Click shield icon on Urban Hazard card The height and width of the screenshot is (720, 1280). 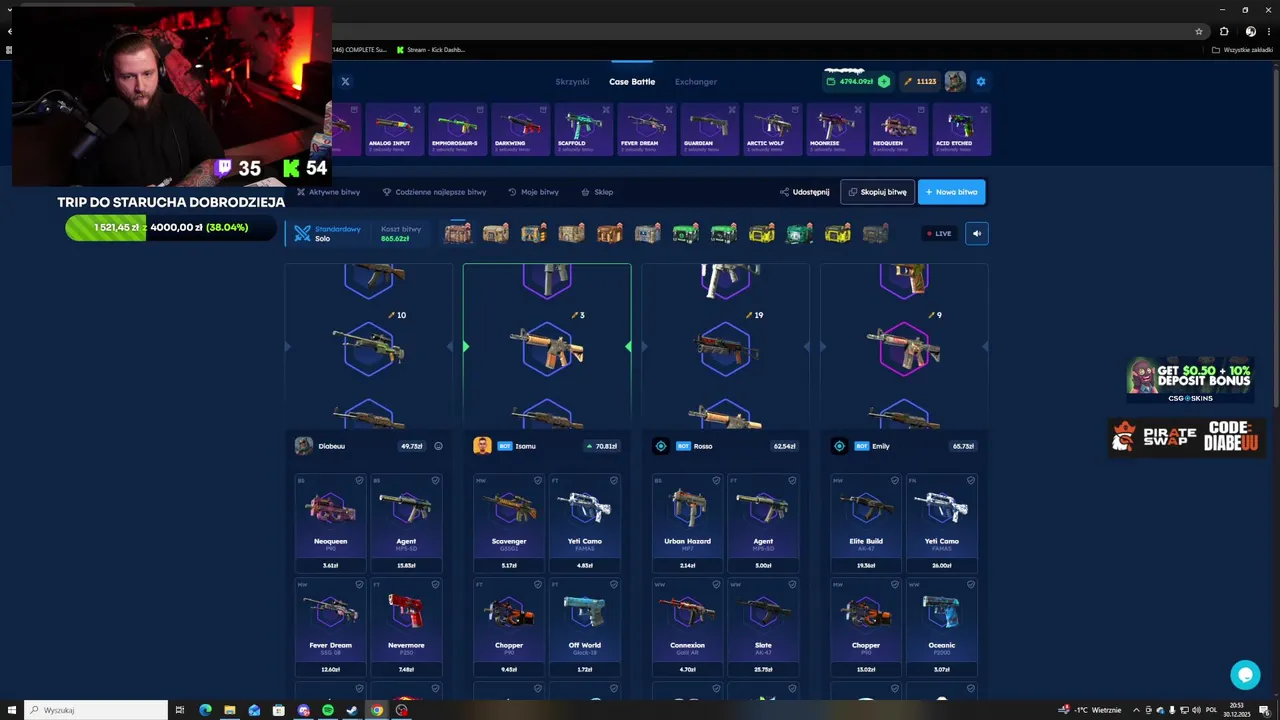coord(716,481)
